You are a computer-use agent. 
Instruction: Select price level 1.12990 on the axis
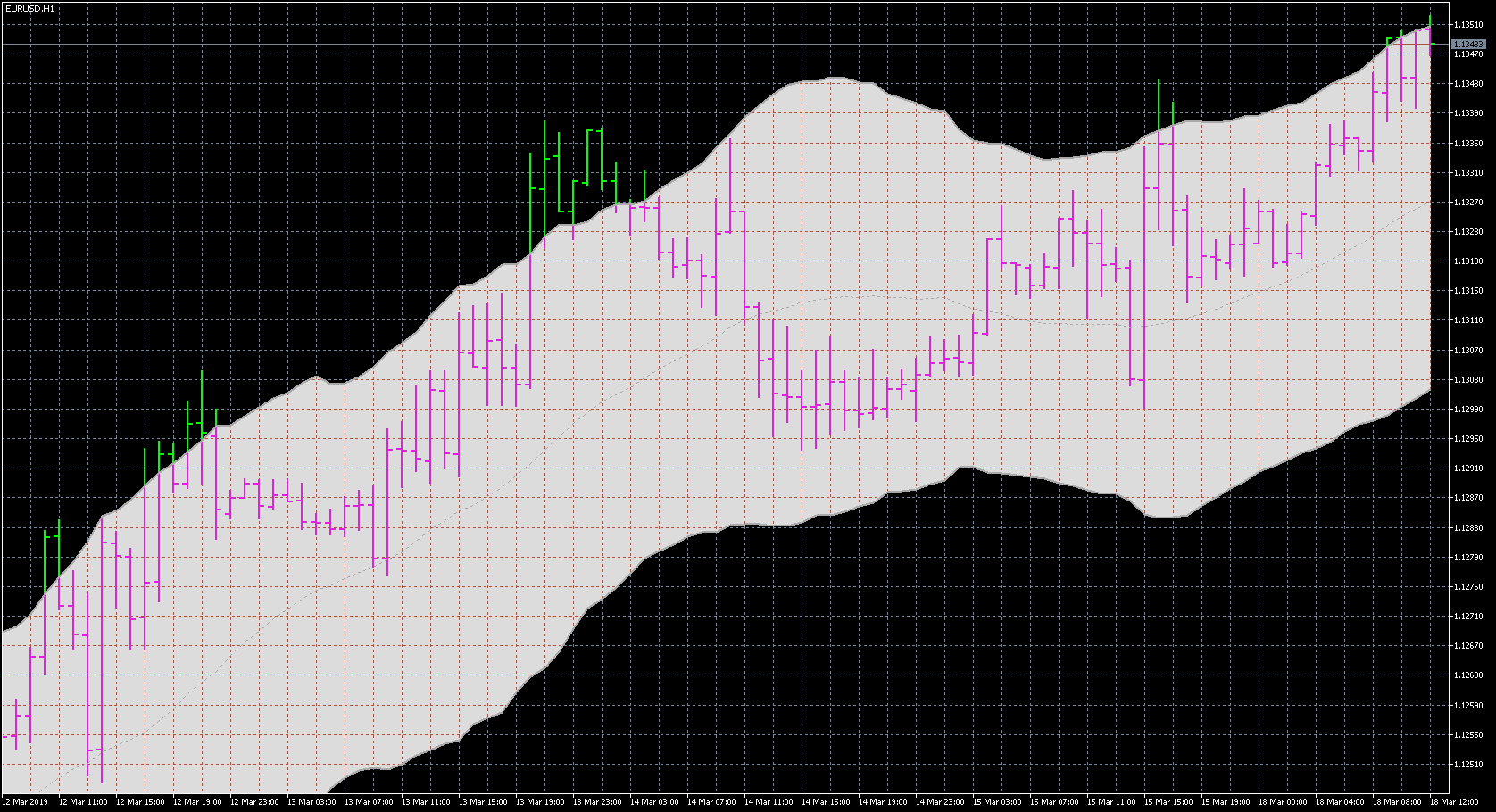(x=1468, y=410)
